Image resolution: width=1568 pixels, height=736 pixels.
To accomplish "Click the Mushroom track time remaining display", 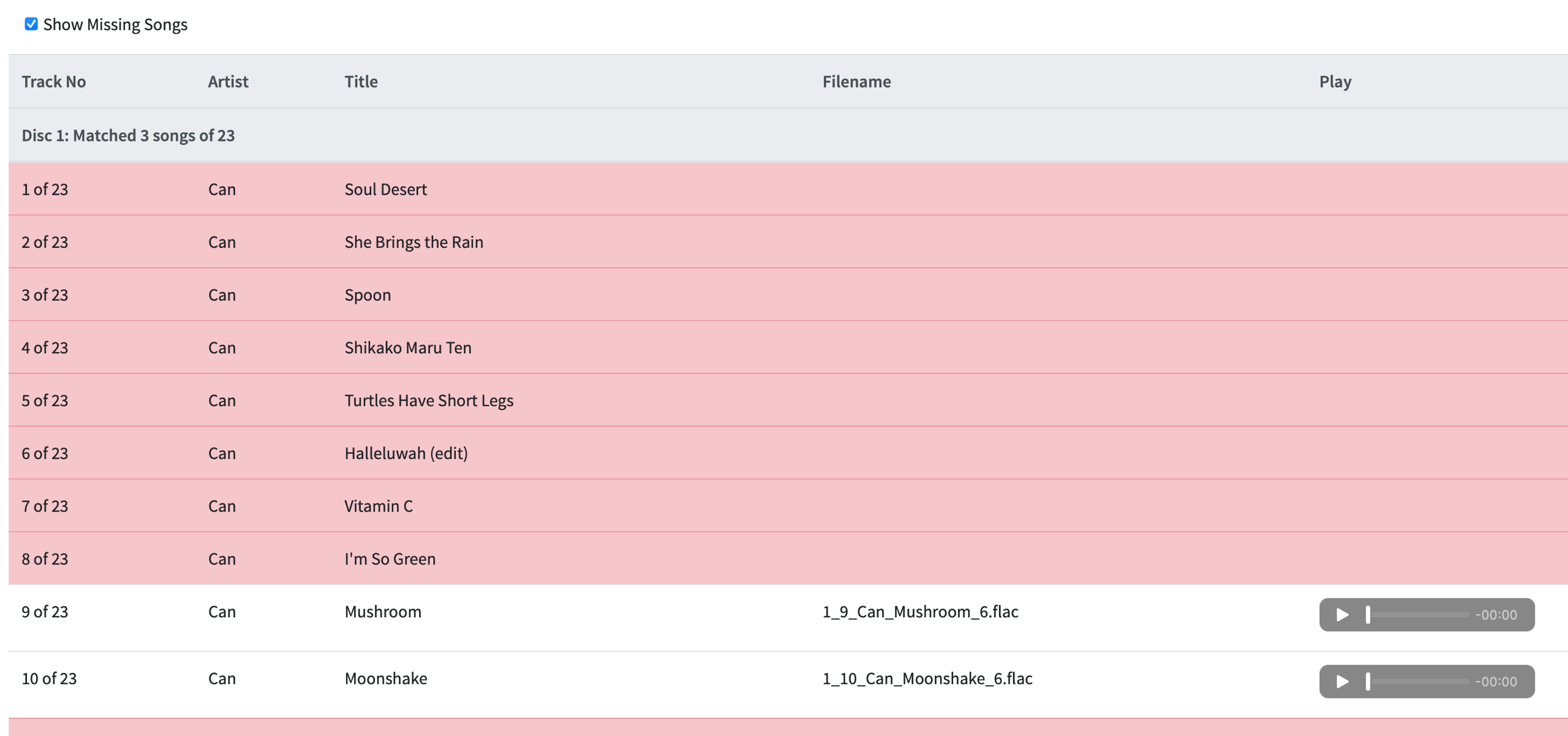I will pos(1496,615).
